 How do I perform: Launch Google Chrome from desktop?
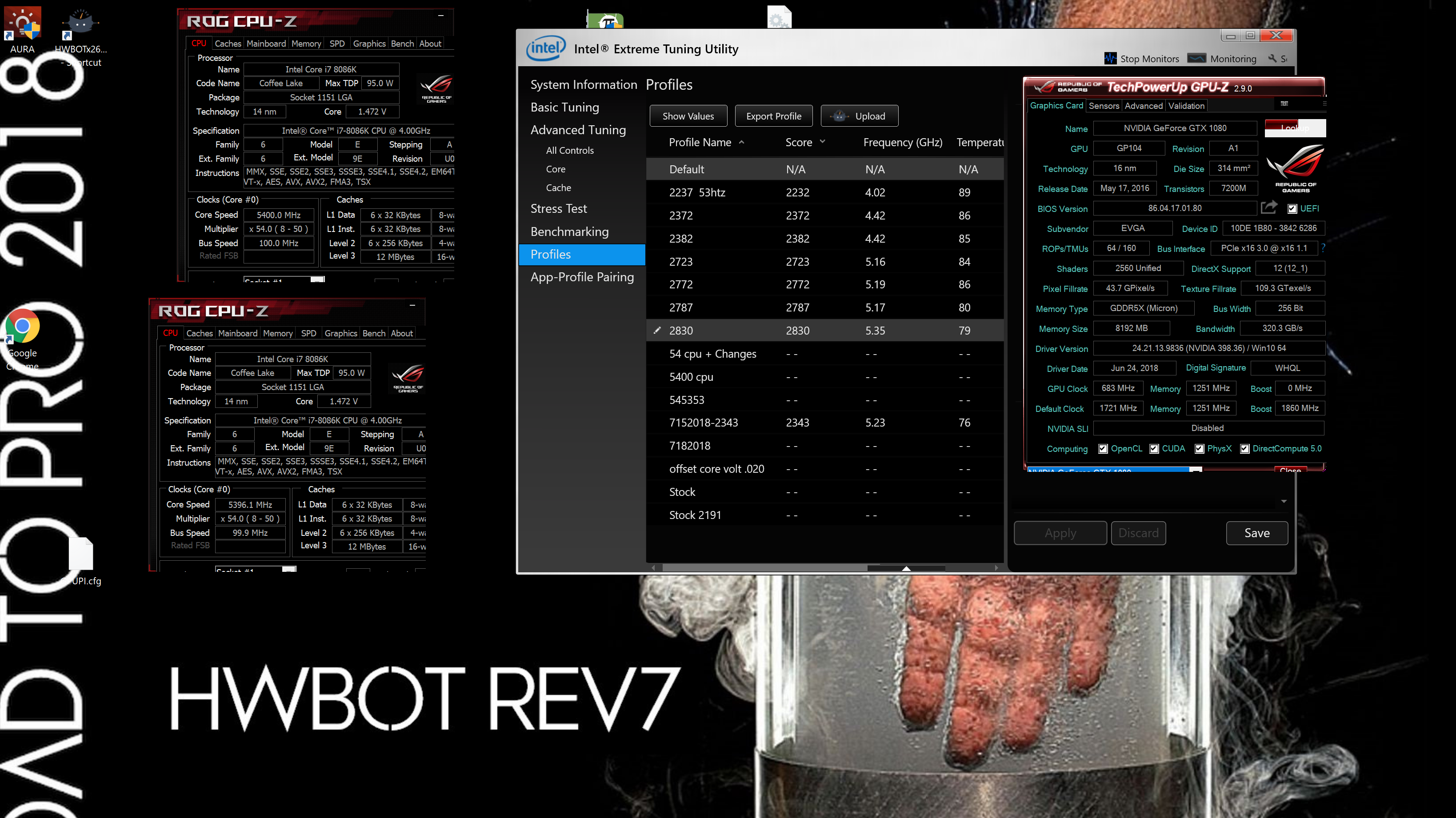click(x=23, y=327)
